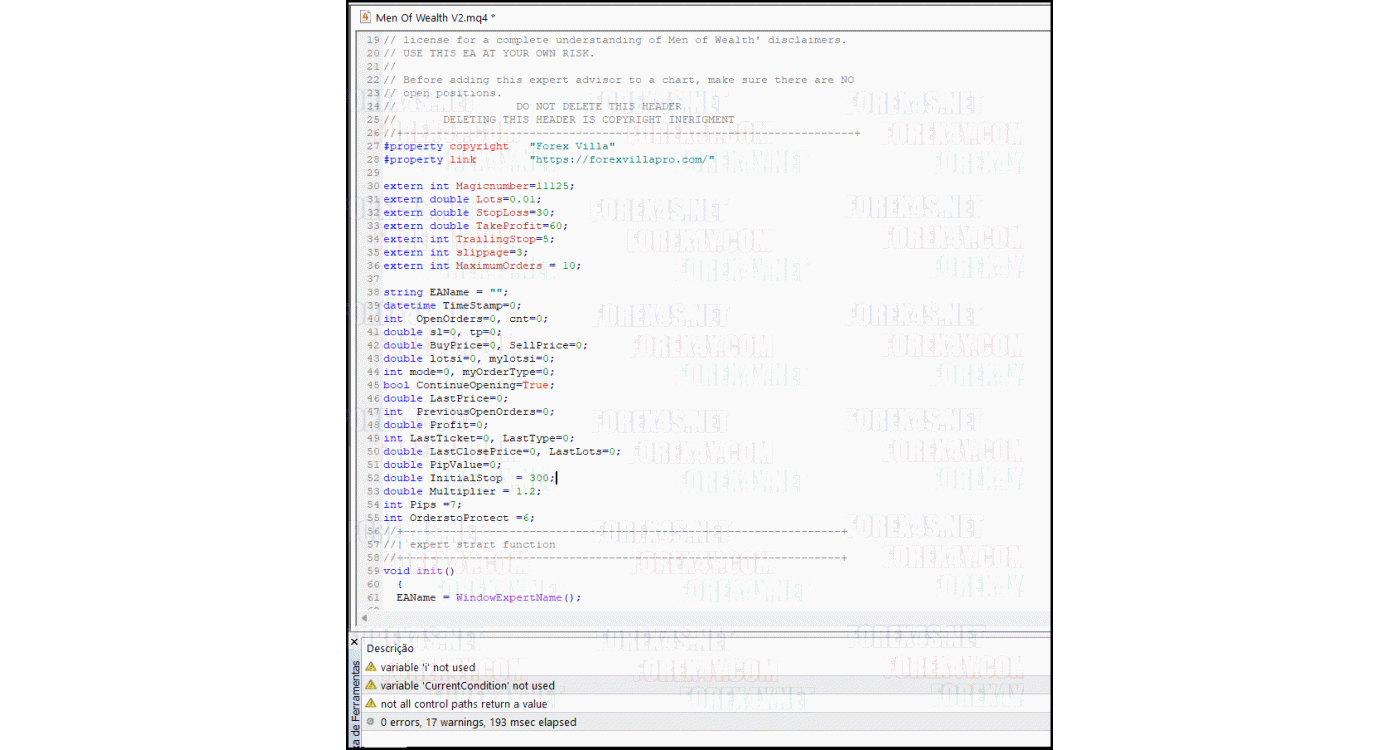Click the MQL4 file icon on the document tab
Viewport: 1400px width, 750px height.
[364, 17]
